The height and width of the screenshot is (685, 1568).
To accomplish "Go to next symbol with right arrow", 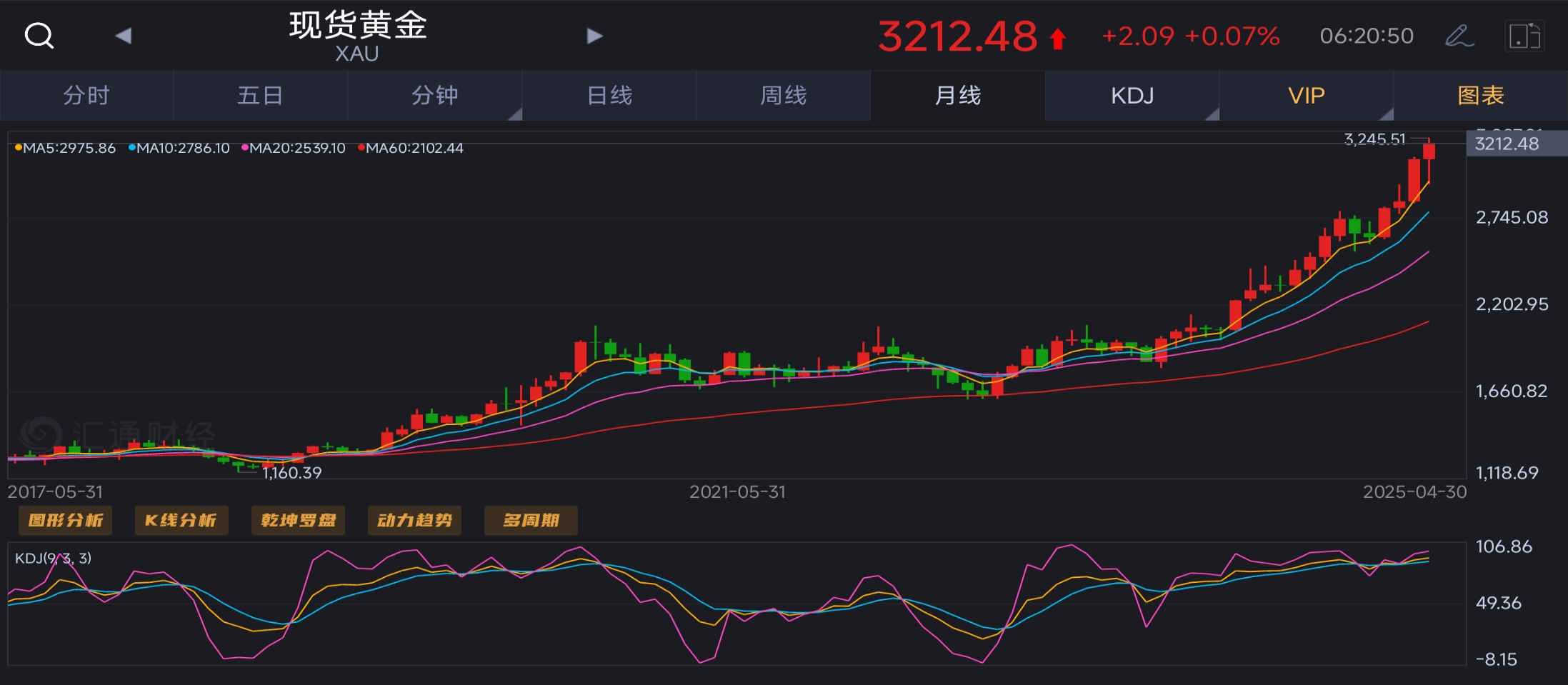I will 594,36.
